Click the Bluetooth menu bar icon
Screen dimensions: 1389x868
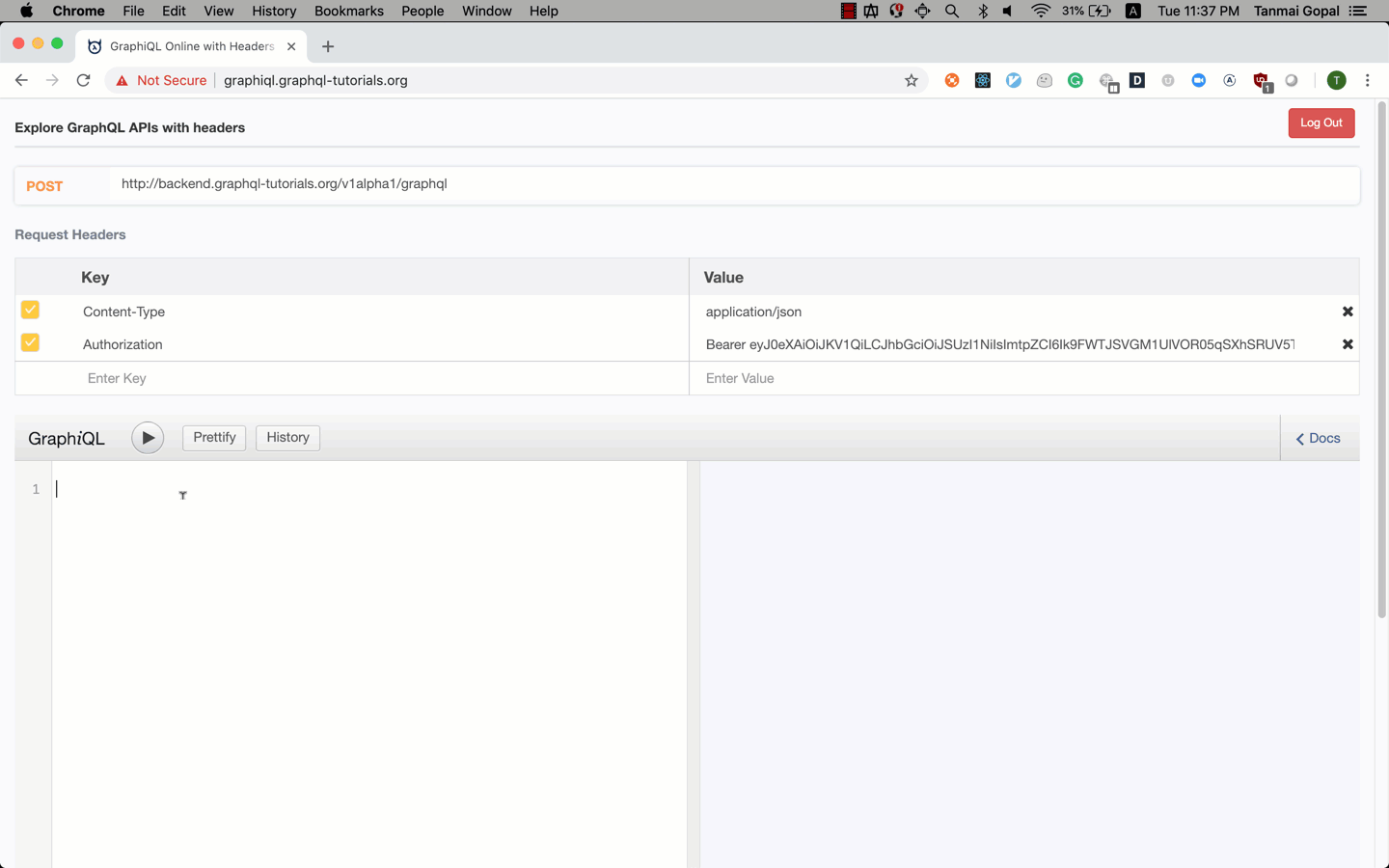coord(983,11)
